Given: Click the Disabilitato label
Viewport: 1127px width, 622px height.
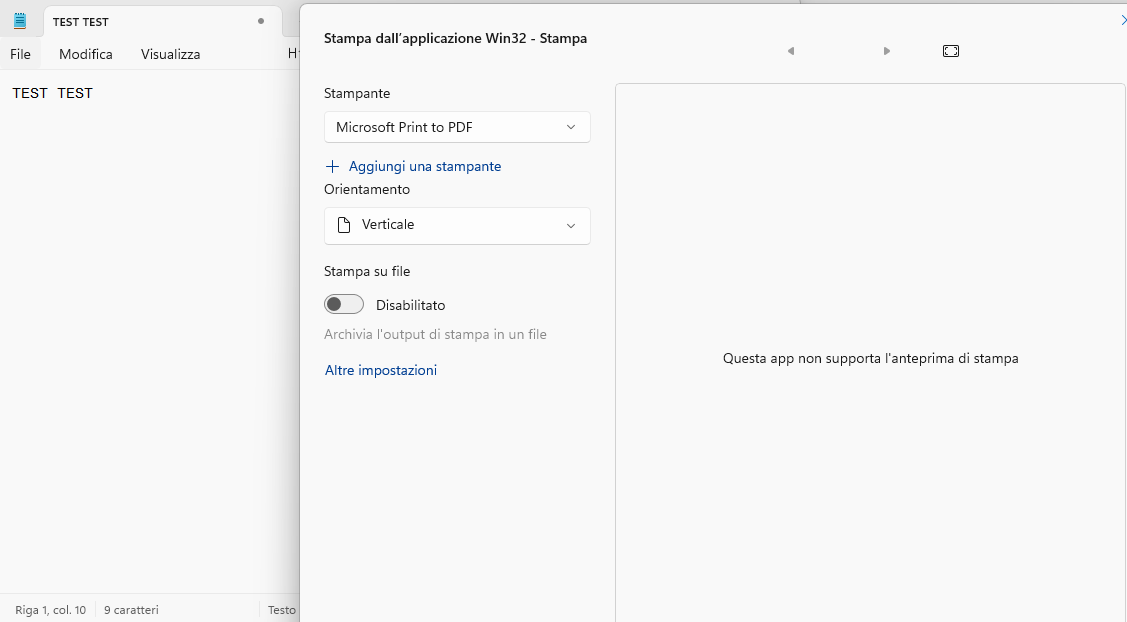Looking at the screenshot, I should pyautogui.click(x=410, y=305).
